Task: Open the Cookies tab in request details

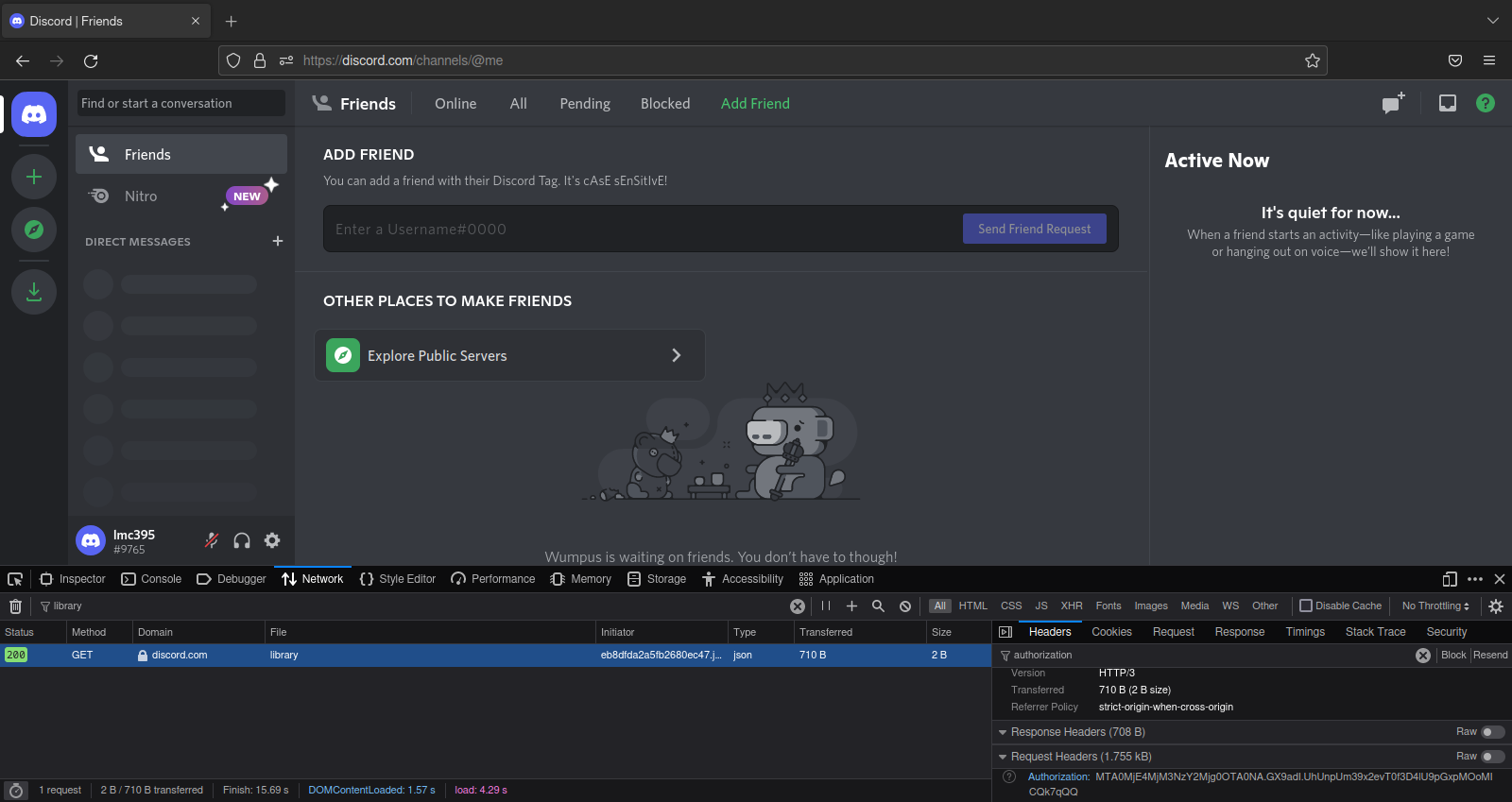Action: [x=1111, y=632]
